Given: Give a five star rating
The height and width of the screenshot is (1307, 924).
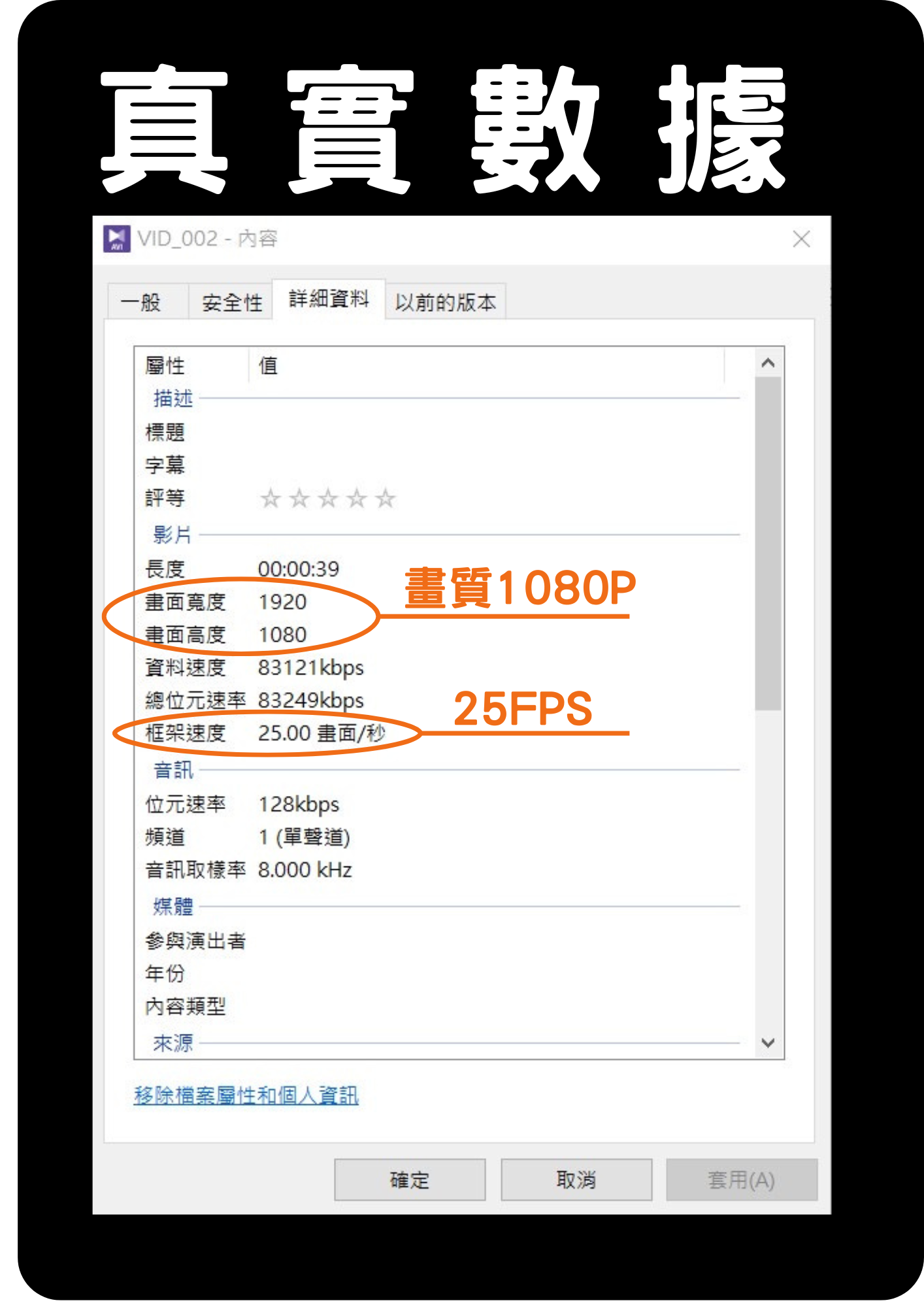Looking at the screenshot, I should (386, 499).
